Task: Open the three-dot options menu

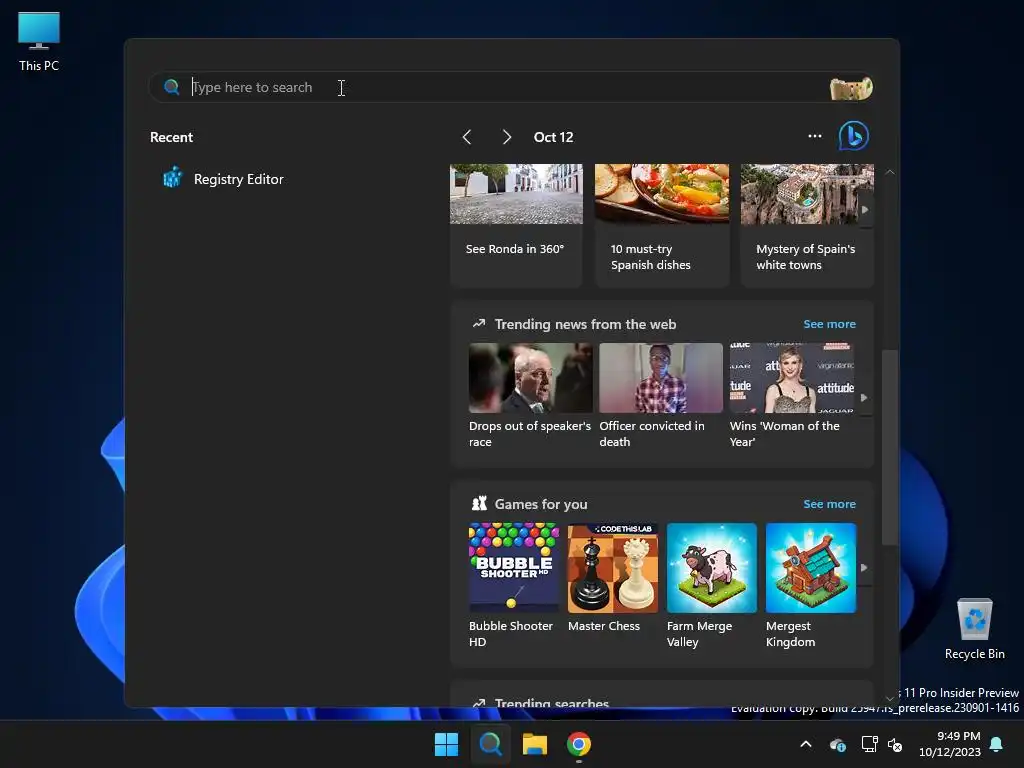Action: (814, 136)
